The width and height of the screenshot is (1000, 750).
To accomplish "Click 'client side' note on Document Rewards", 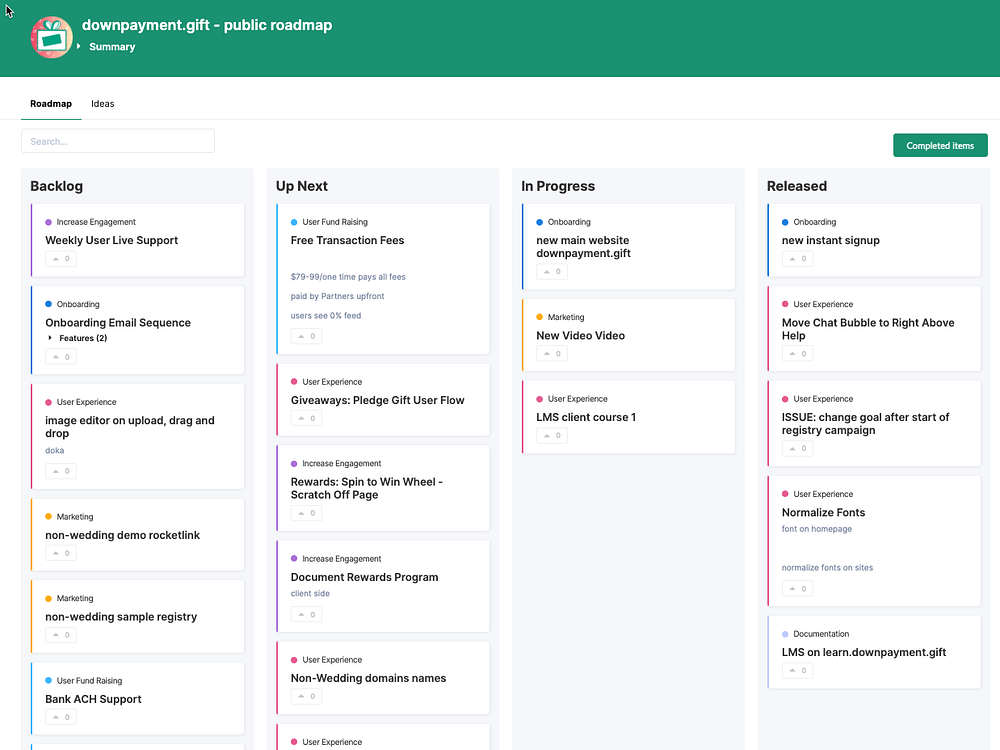I will coord(311,593).
